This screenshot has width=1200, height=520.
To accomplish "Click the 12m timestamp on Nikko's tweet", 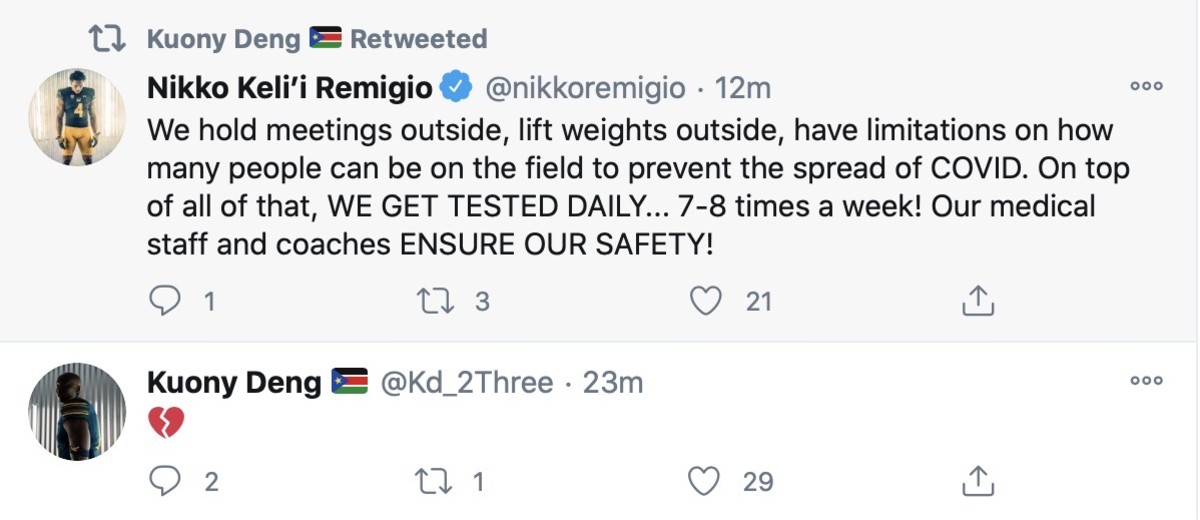I will pos(744,88).
